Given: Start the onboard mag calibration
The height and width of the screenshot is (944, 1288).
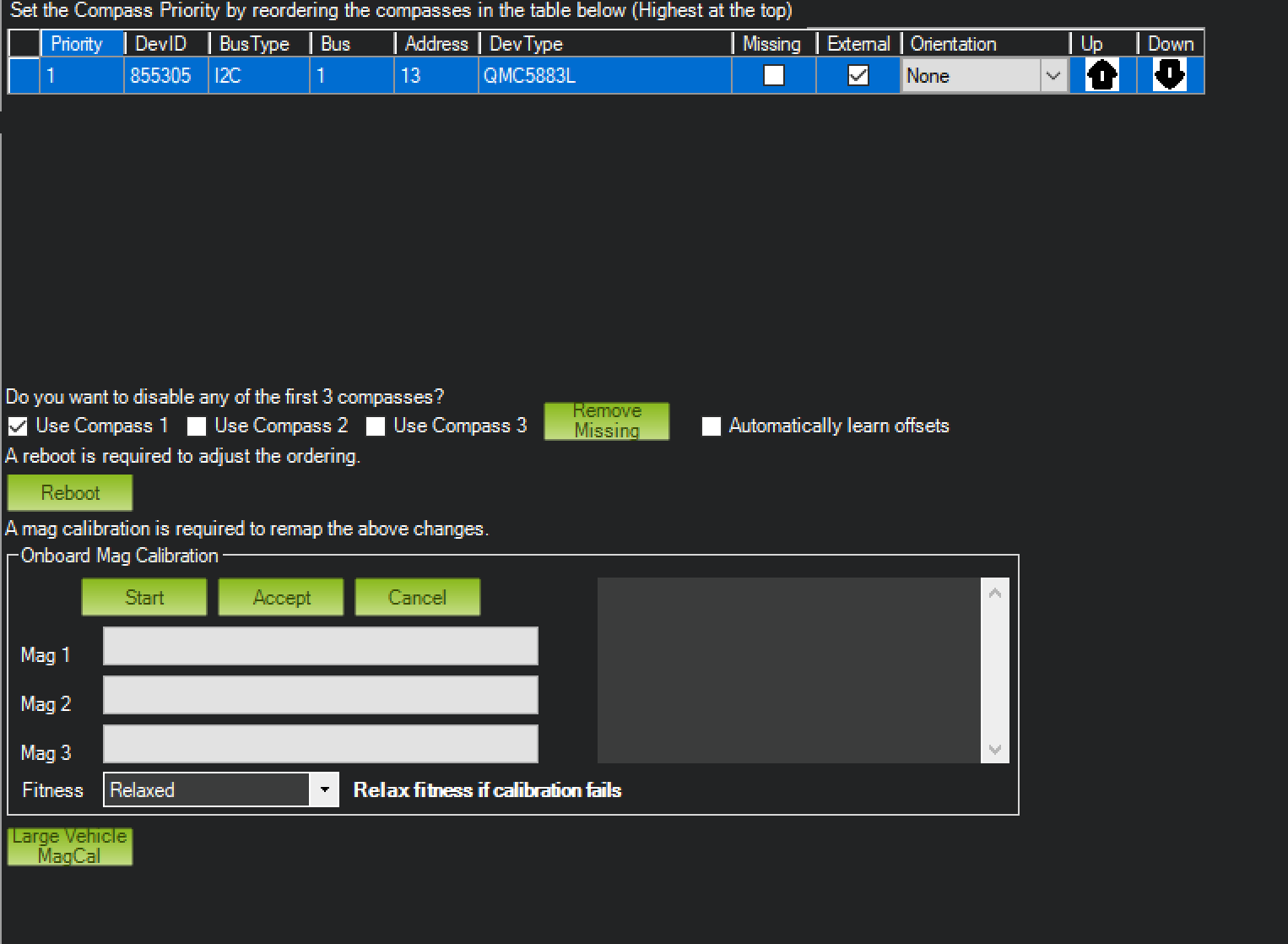Looking at the screenshot, I should point(144,597).
